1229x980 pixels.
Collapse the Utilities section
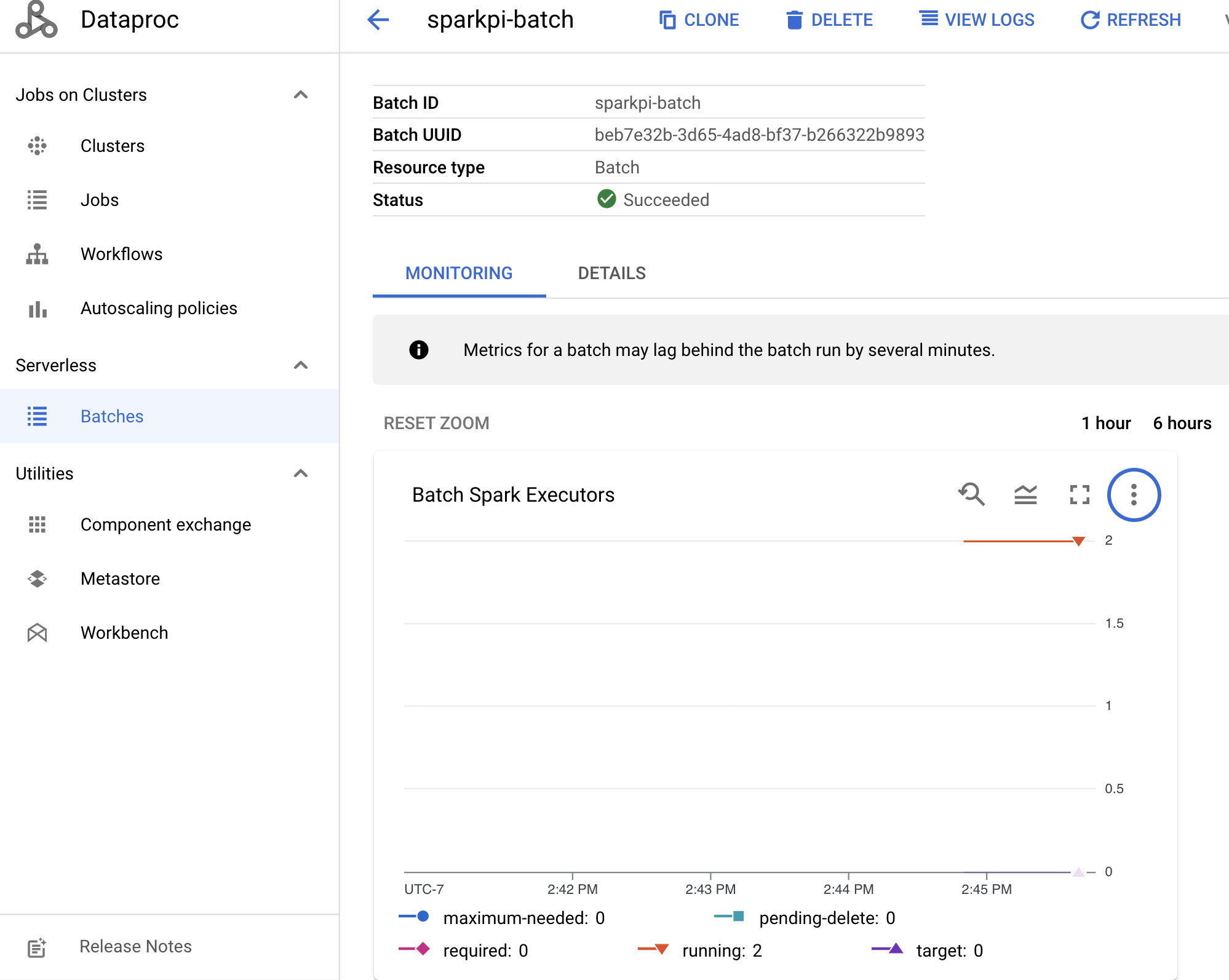click(x=301, y=473)
